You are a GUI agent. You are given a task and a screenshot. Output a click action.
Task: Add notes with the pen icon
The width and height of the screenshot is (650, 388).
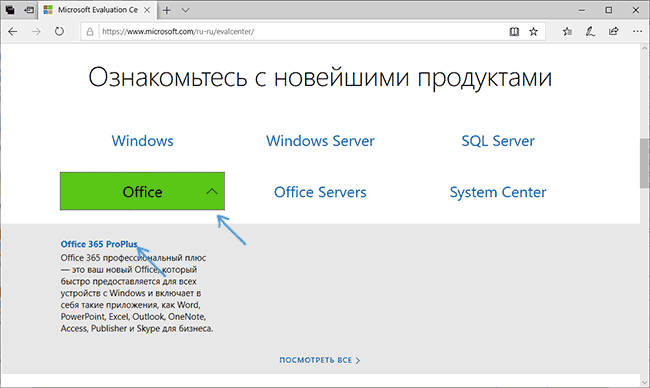590,32
